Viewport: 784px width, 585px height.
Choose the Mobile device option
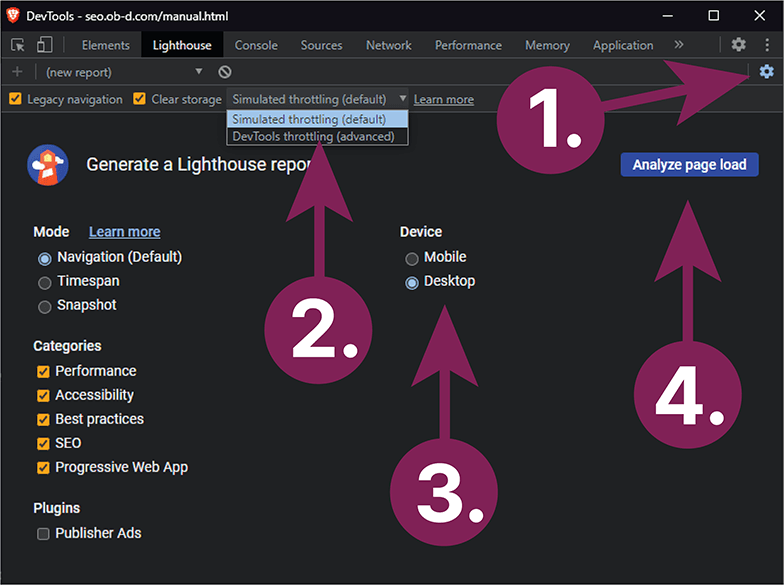tap(412, 258)
